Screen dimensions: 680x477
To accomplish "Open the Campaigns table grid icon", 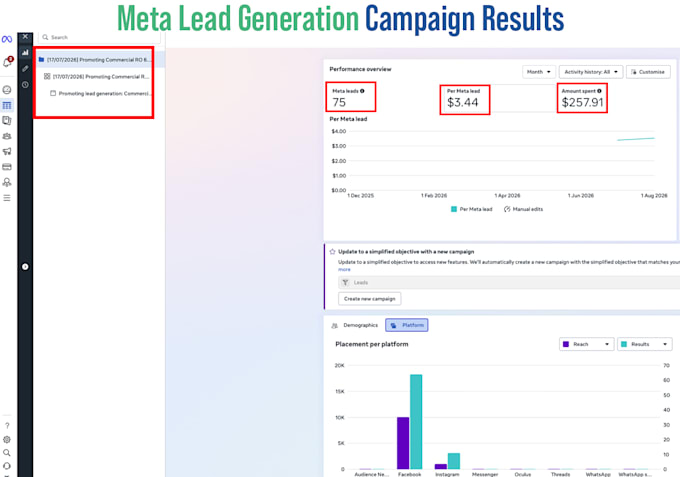I will 7,105.
